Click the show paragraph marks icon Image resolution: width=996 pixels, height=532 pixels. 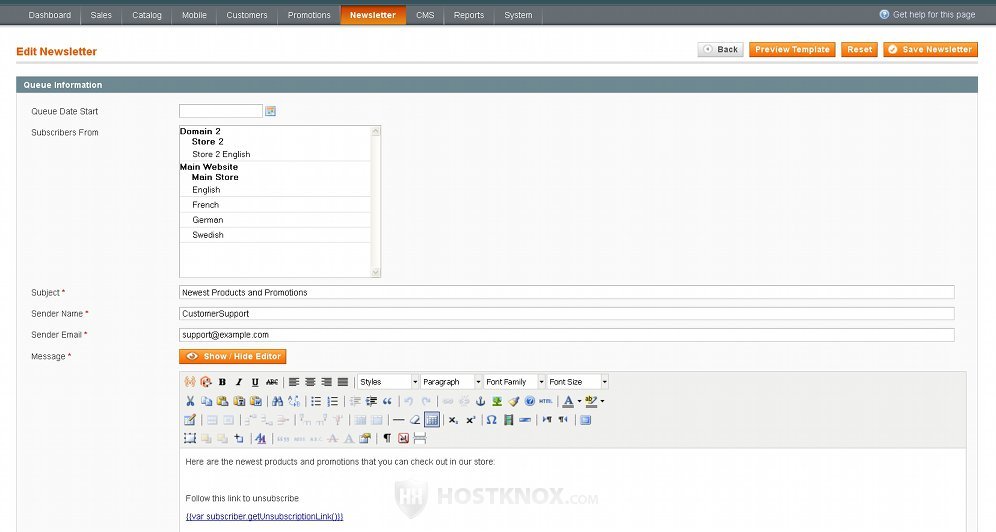click(387, 438)
